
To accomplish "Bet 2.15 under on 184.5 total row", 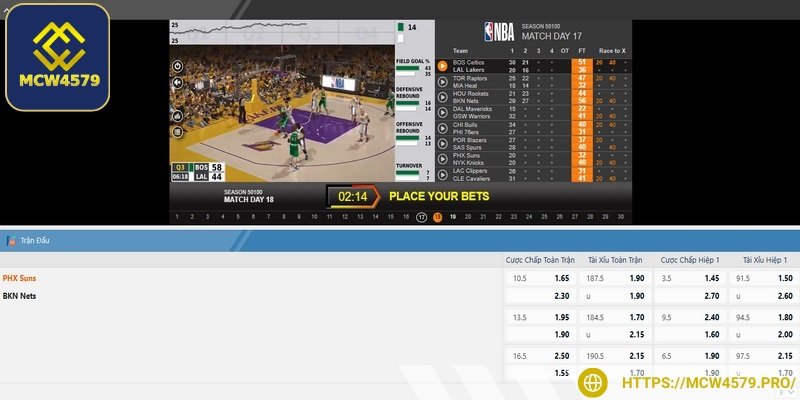I will [x=615, y=335].
